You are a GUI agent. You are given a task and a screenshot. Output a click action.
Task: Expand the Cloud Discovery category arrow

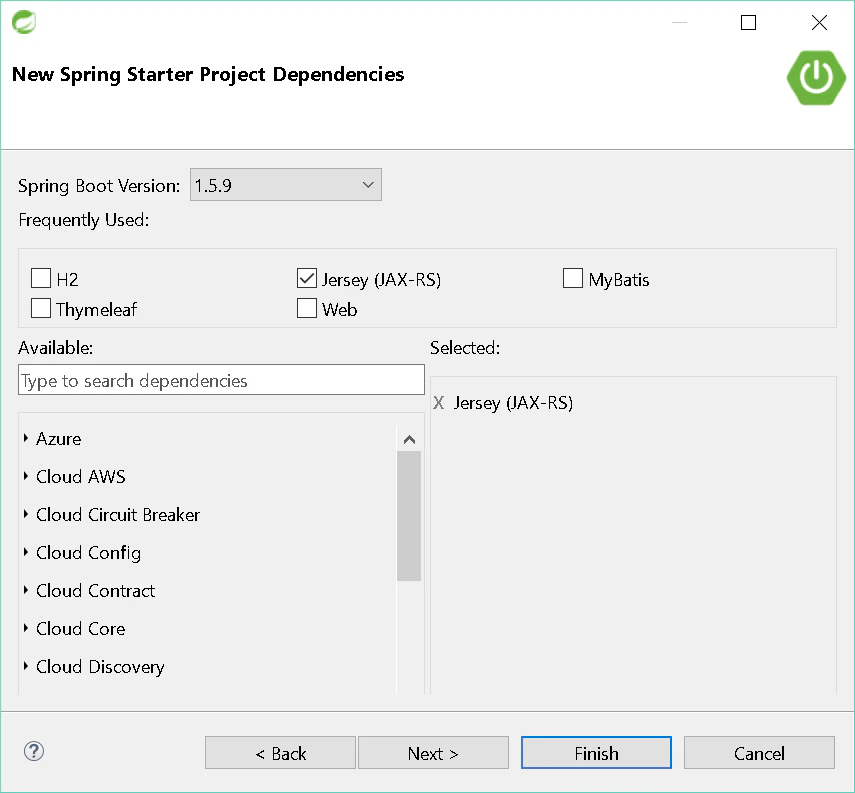(x=26, y=666)
